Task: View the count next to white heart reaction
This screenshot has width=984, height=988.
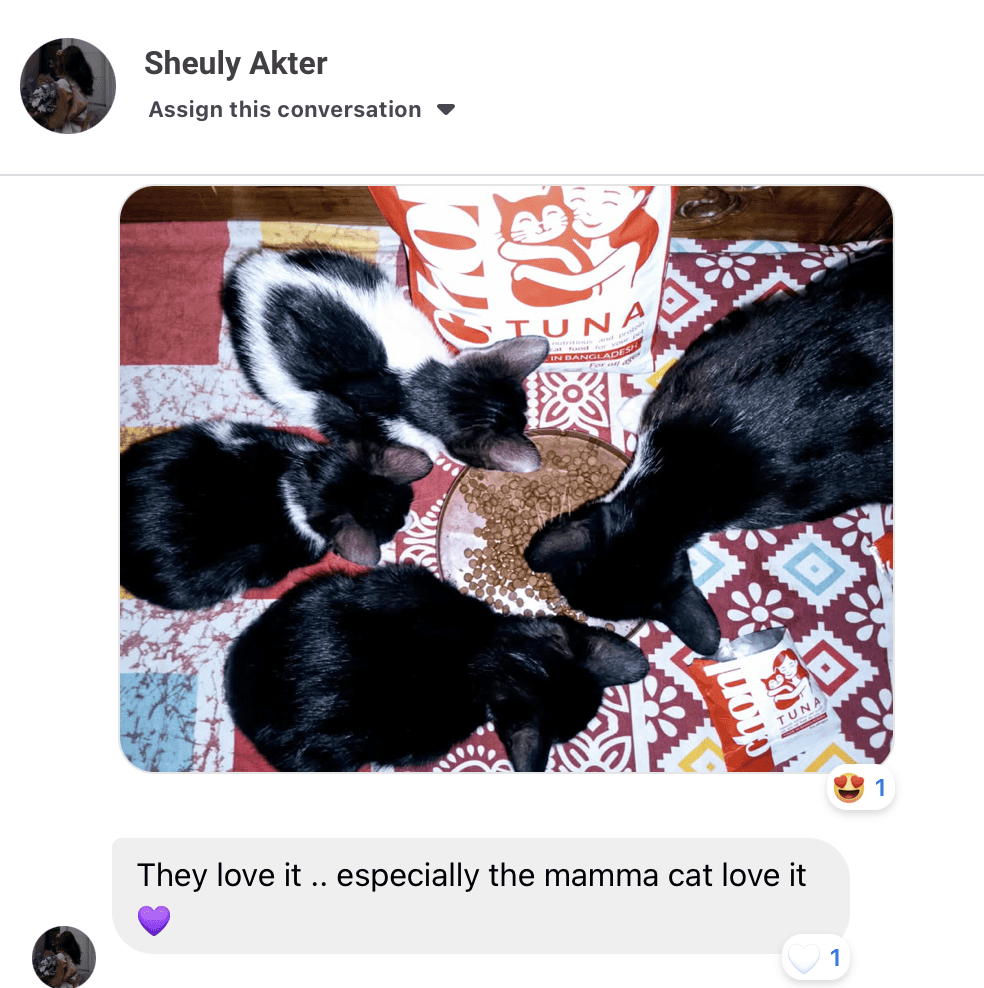Action: [835, 958]
